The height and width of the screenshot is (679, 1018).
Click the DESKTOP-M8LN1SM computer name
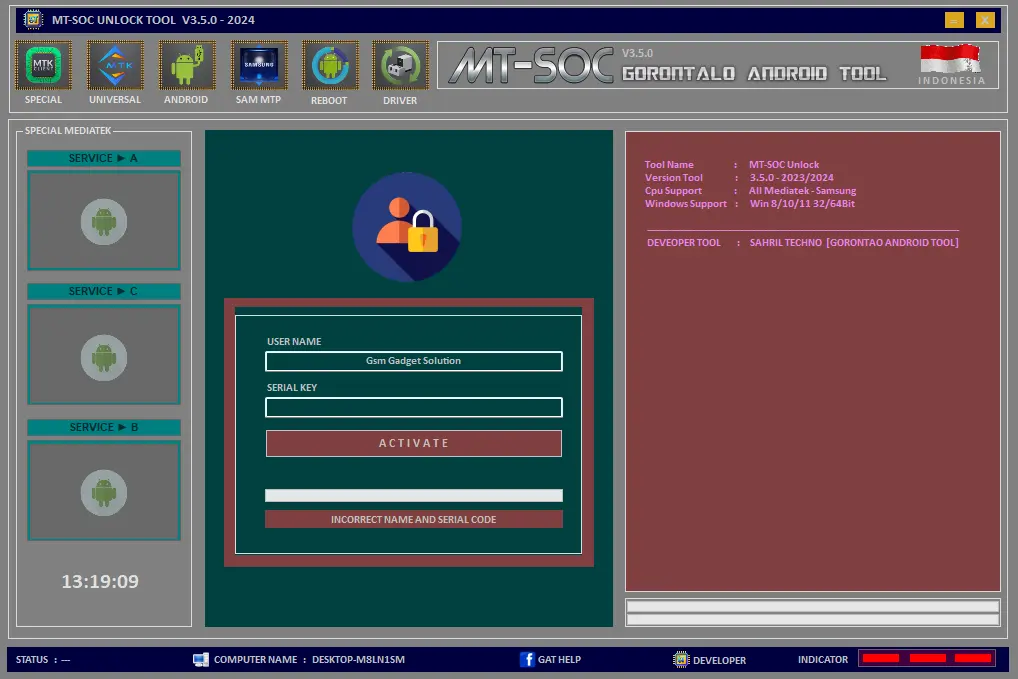[358, 660]
